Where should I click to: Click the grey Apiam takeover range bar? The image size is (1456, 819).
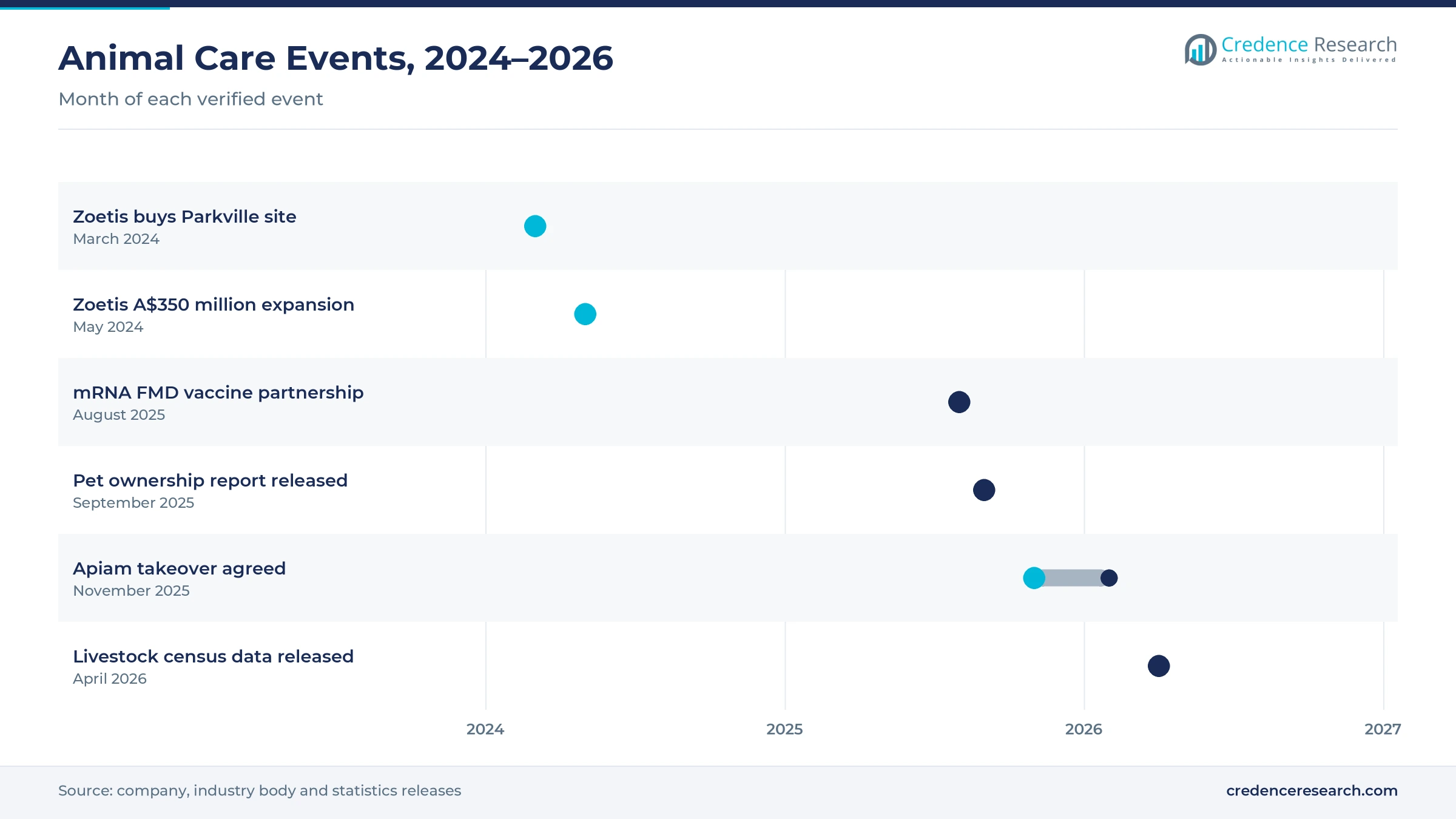pyautogui.click(x=1072, y=578)
